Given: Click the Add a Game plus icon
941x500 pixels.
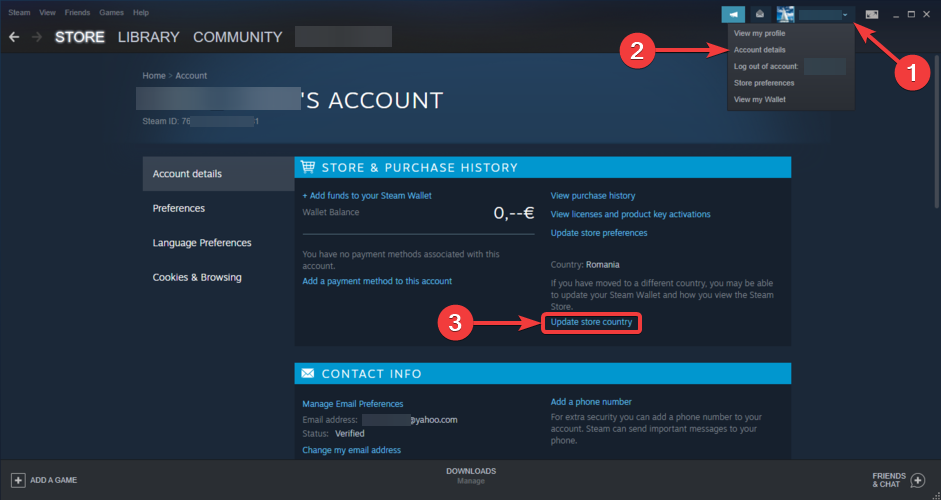Looking at the screenshot, I should tap(18, 480).
